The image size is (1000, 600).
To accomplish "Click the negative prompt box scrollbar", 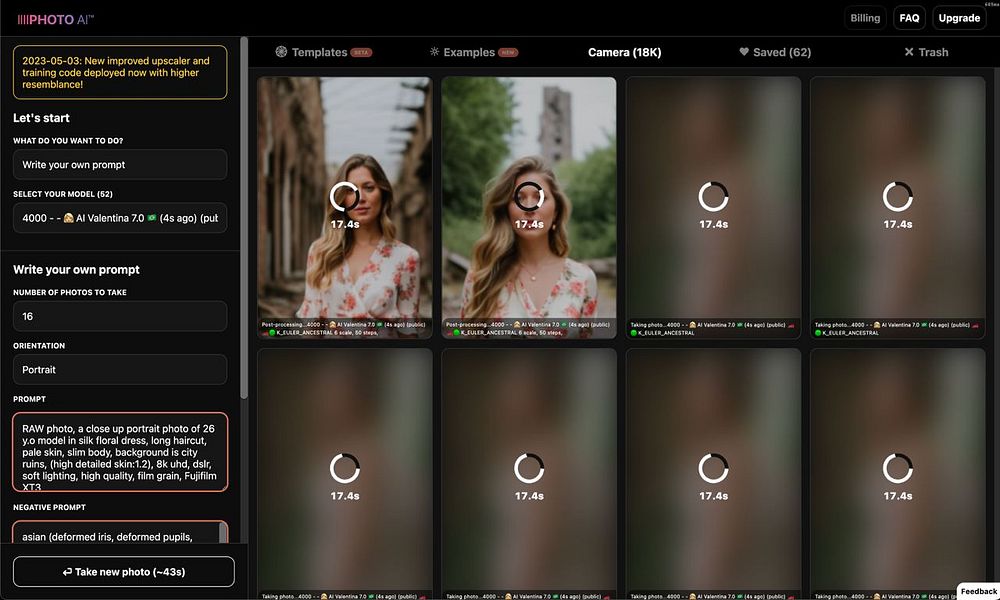I will [223, 533].
